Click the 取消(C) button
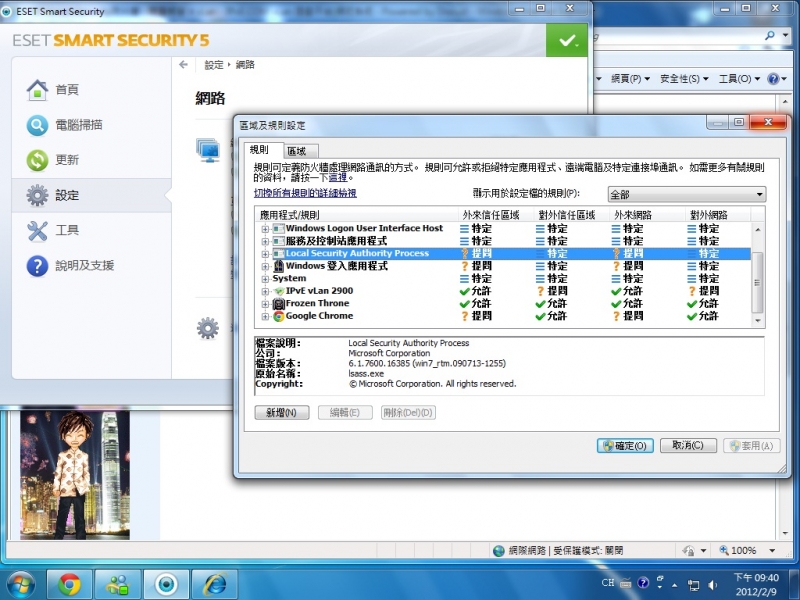The height and width of the screenshot is (600, 800). [688, 445]
